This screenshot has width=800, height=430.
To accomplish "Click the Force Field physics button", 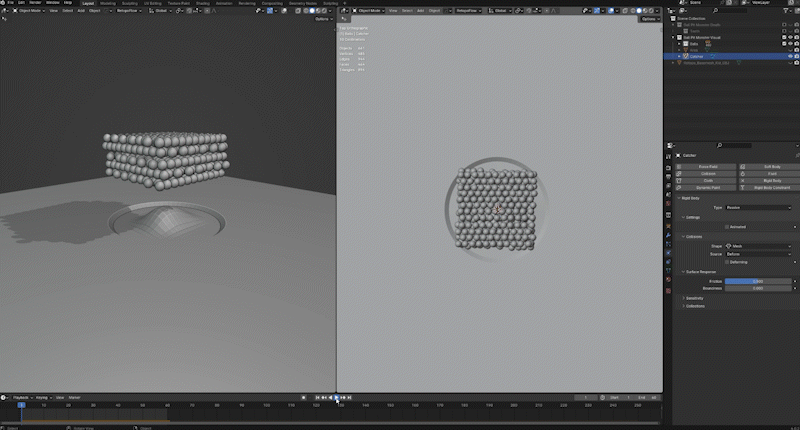I will tap(708, 166).
